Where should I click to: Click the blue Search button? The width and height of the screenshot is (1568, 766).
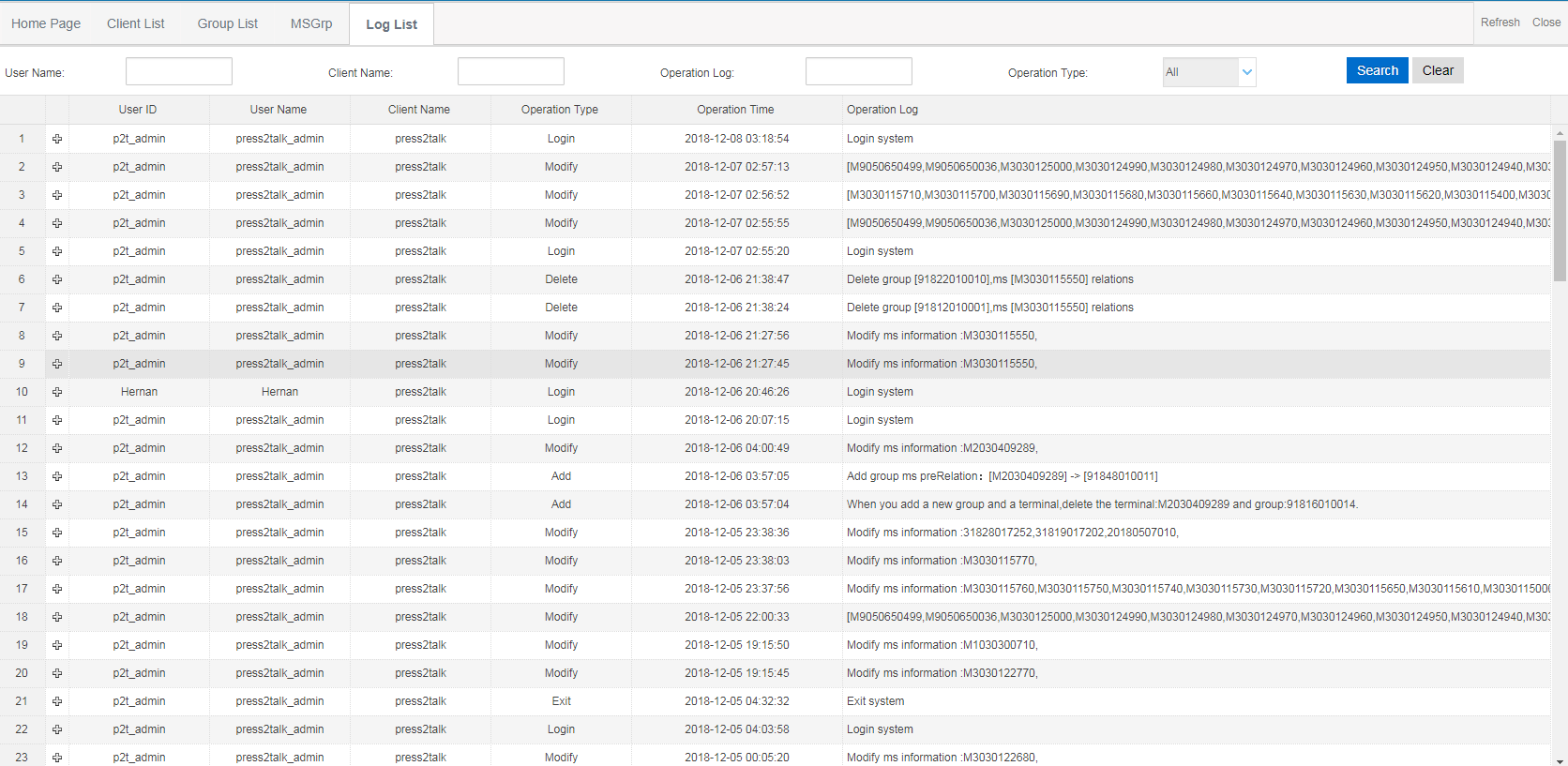click(1378, 70)
